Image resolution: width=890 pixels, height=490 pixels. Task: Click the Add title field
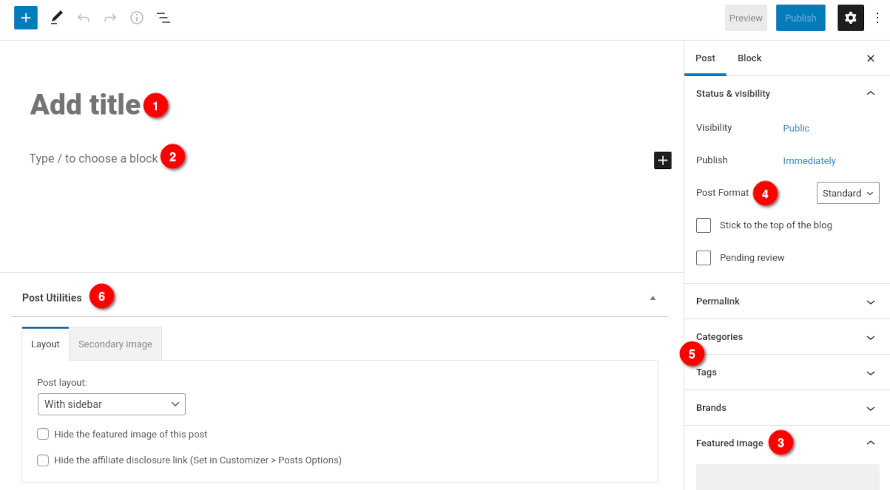point(85,105)
